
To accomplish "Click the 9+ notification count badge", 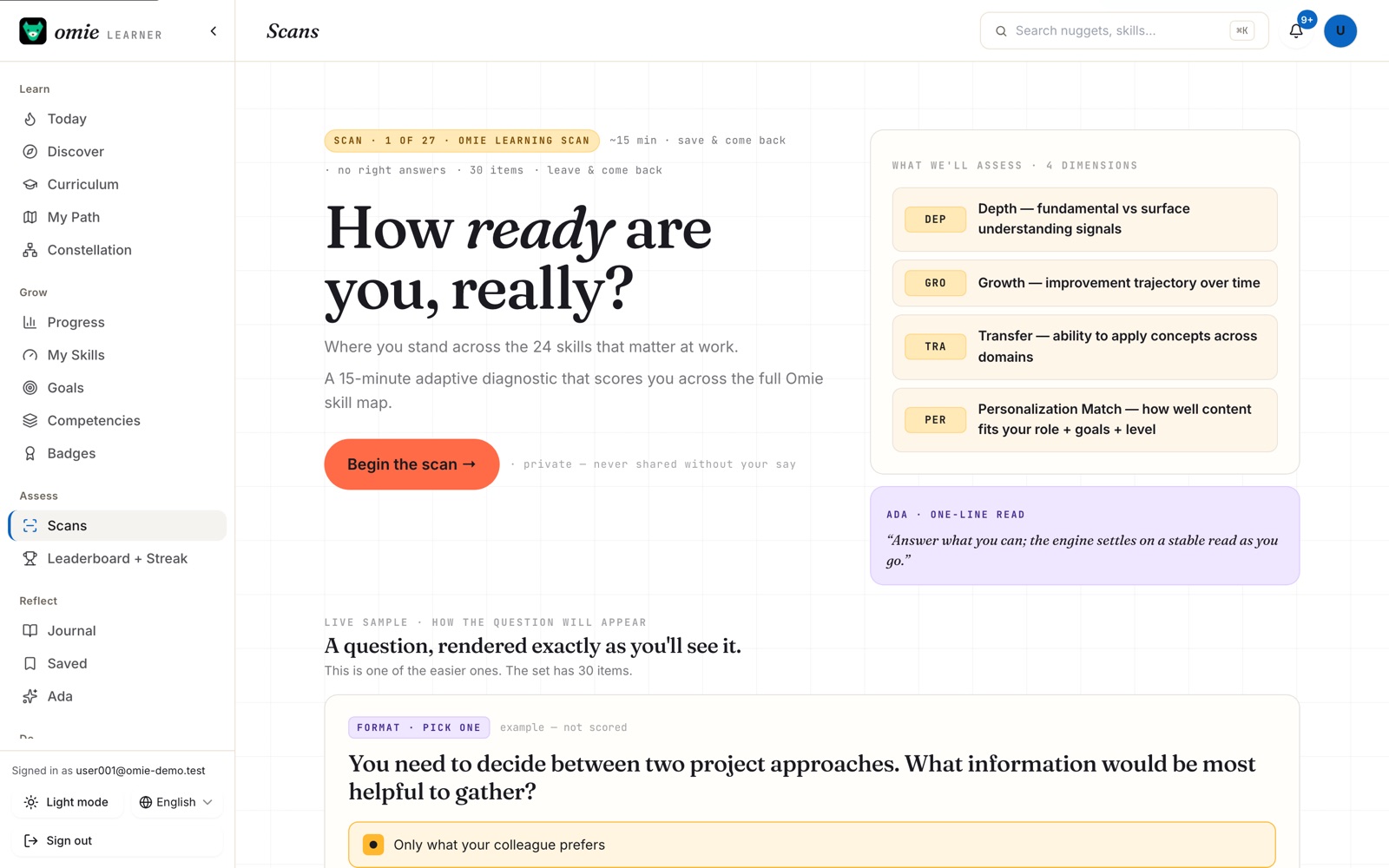I will point(1307,20).
